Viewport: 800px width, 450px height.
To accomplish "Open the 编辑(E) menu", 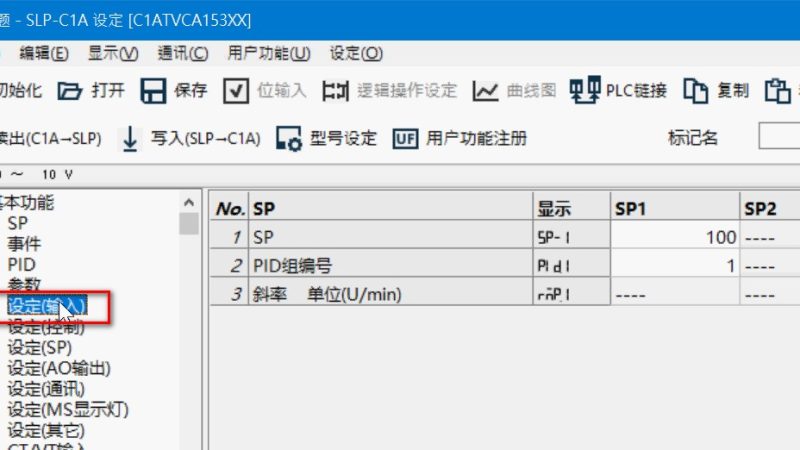I will coord(44,53).
